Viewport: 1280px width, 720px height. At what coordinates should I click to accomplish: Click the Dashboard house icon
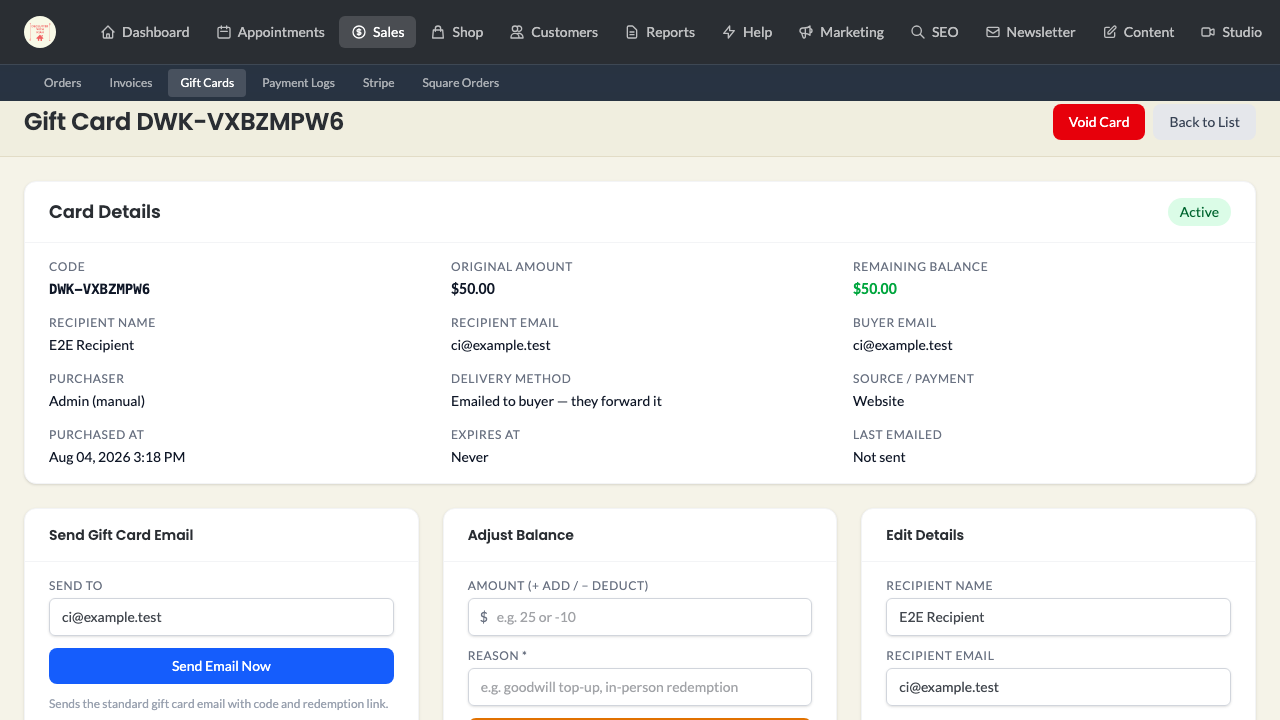click(108, 32)
